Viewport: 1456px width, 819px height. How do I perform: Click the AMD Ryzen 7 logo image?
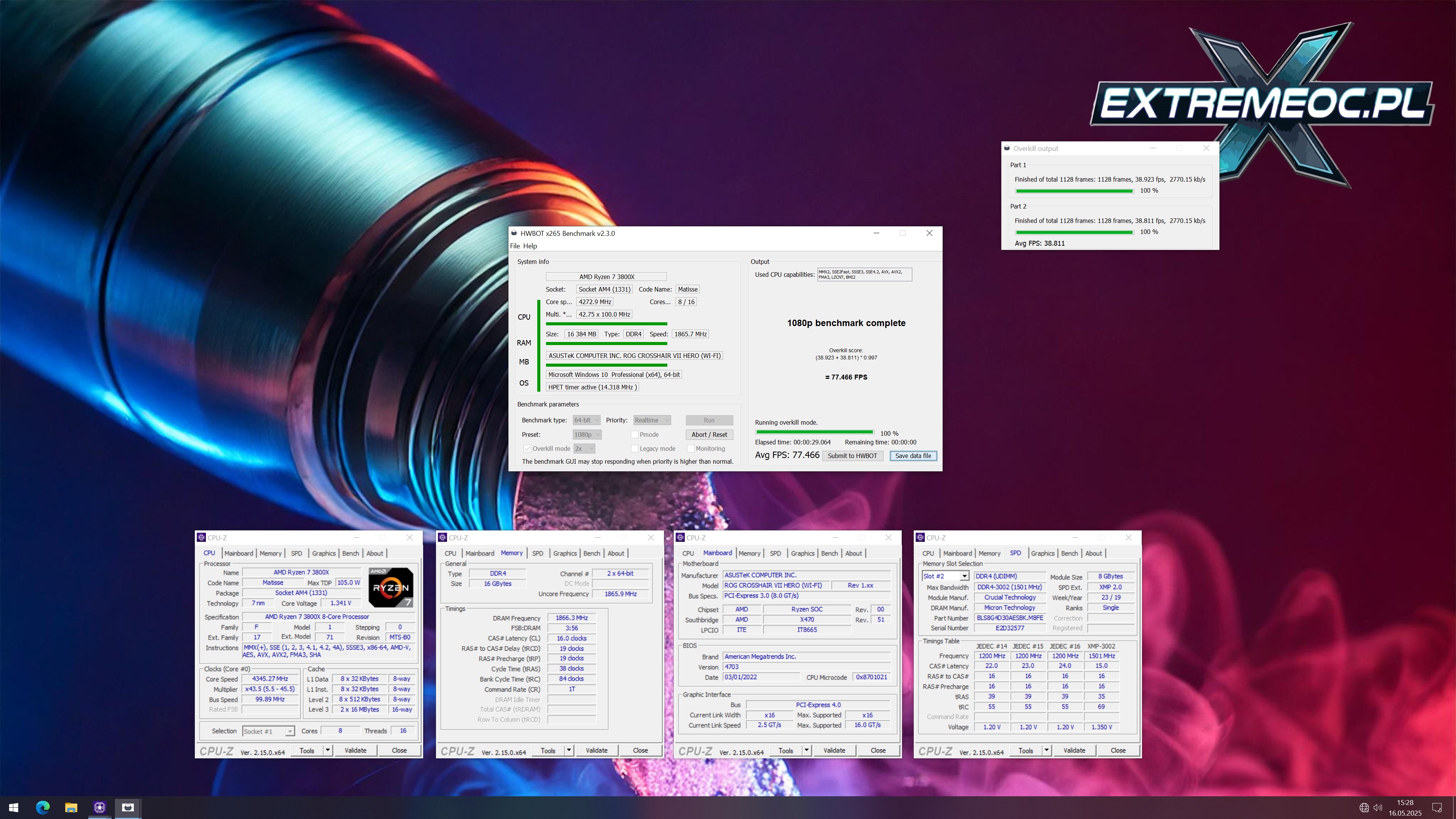point(391,587)
